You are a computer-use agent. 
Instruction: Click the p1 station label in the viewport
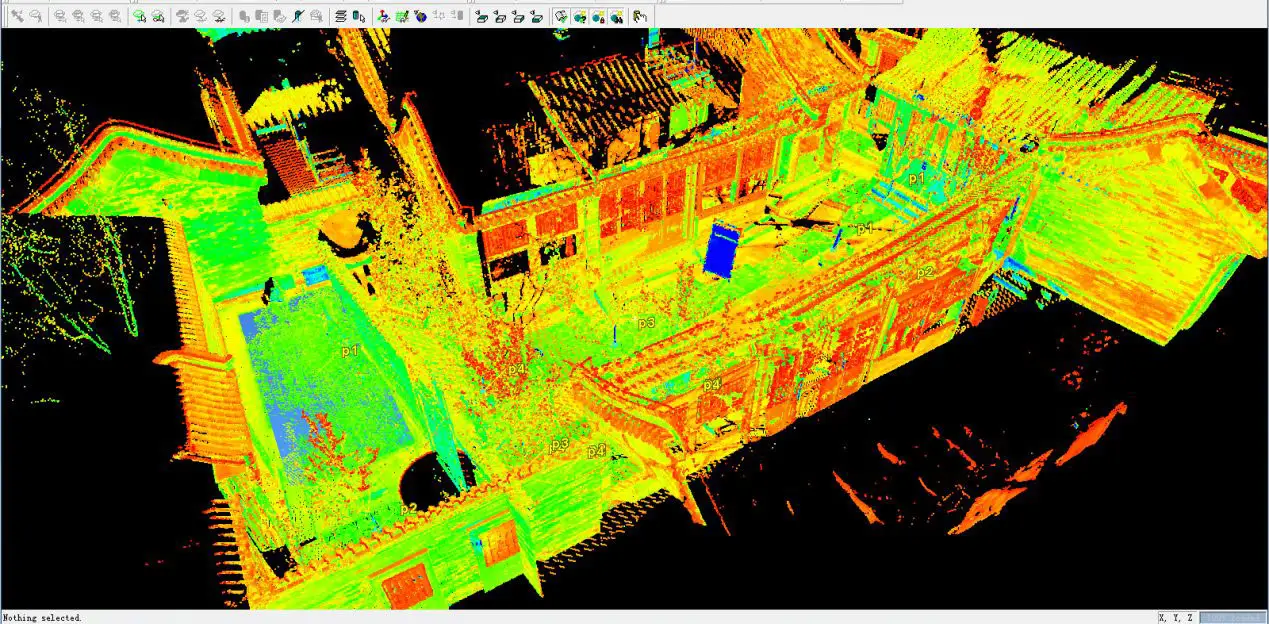click(x=349, y=350)
